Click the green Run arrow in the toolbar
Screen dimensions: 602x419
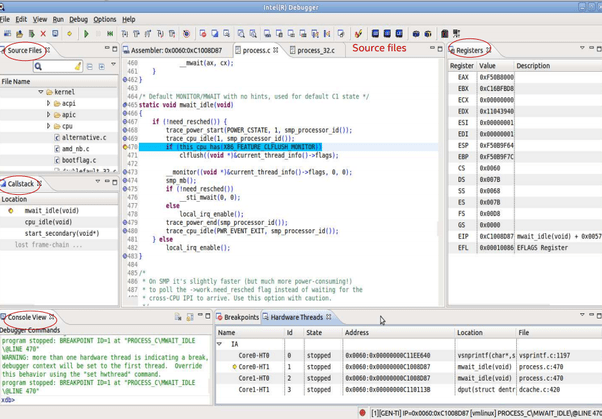[86, 34]
